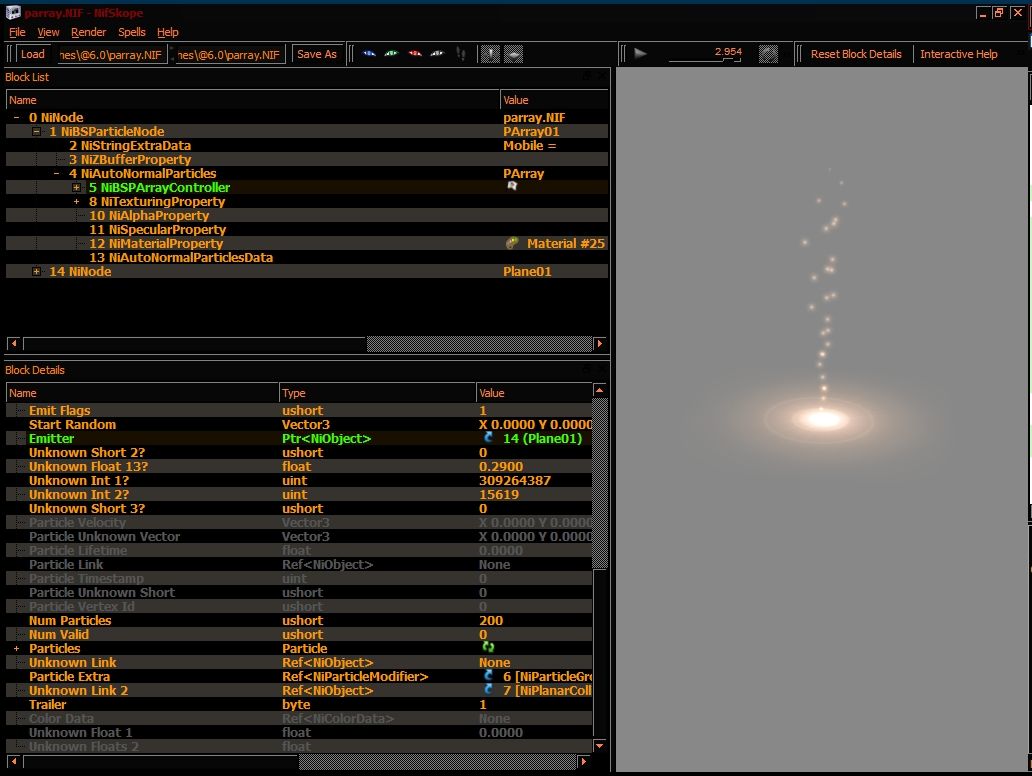
Task: Click the Unknown Float 13? value 0.2900
Action: click(x=501, y=467)
